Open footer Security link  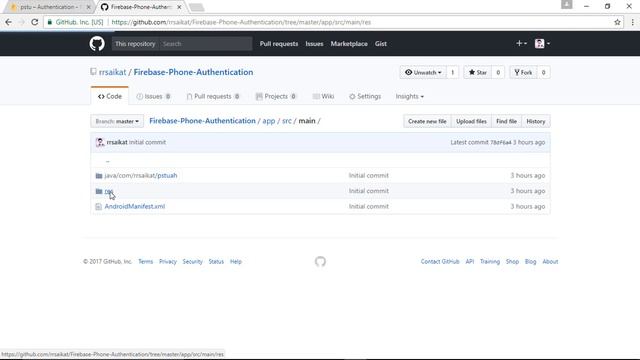[192, 262]
